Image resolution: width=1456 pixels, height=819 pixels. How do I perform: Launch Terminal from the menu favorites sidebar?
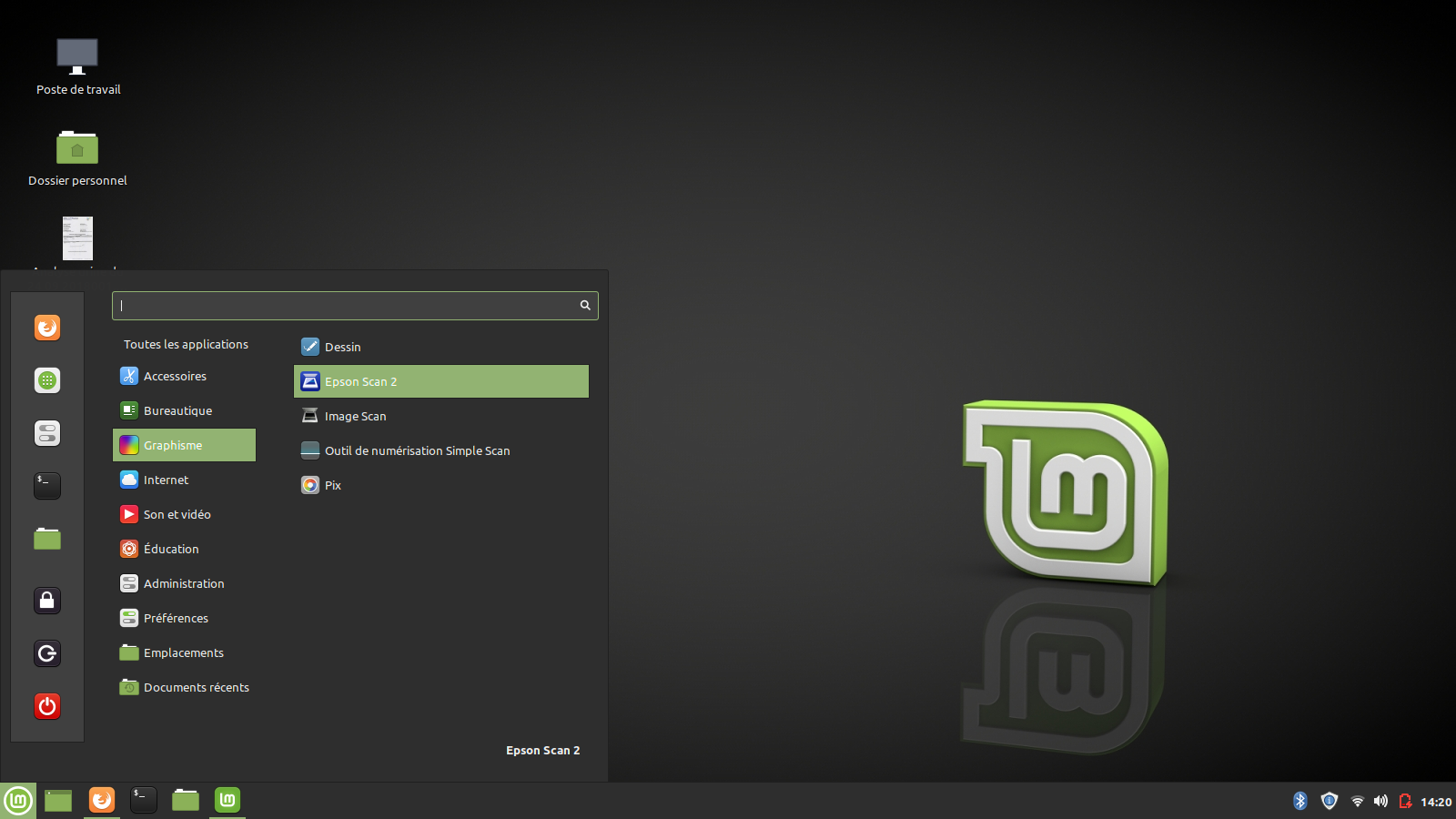pyautogui.click(x=47, y=486)
